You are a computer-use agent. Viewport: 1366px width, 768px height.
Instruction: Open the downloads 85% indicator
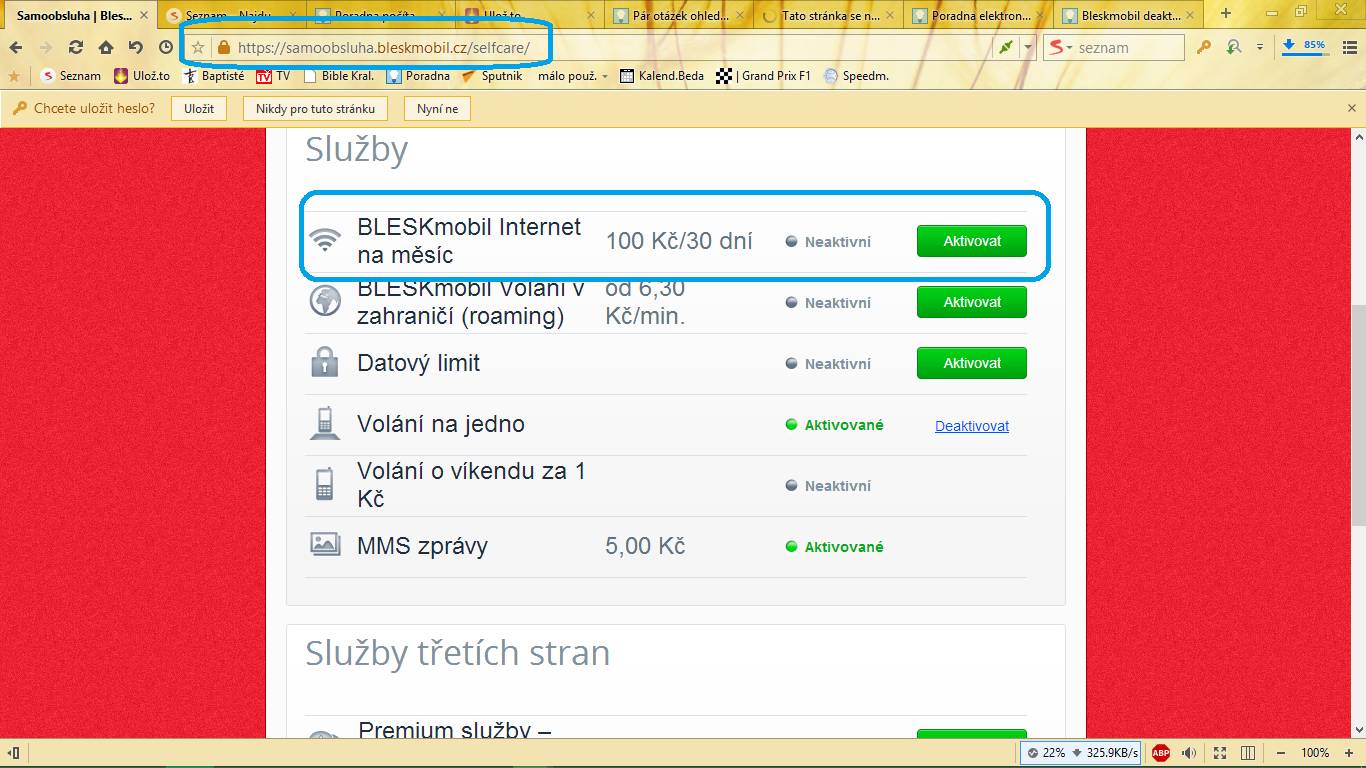coord(1304,46)
